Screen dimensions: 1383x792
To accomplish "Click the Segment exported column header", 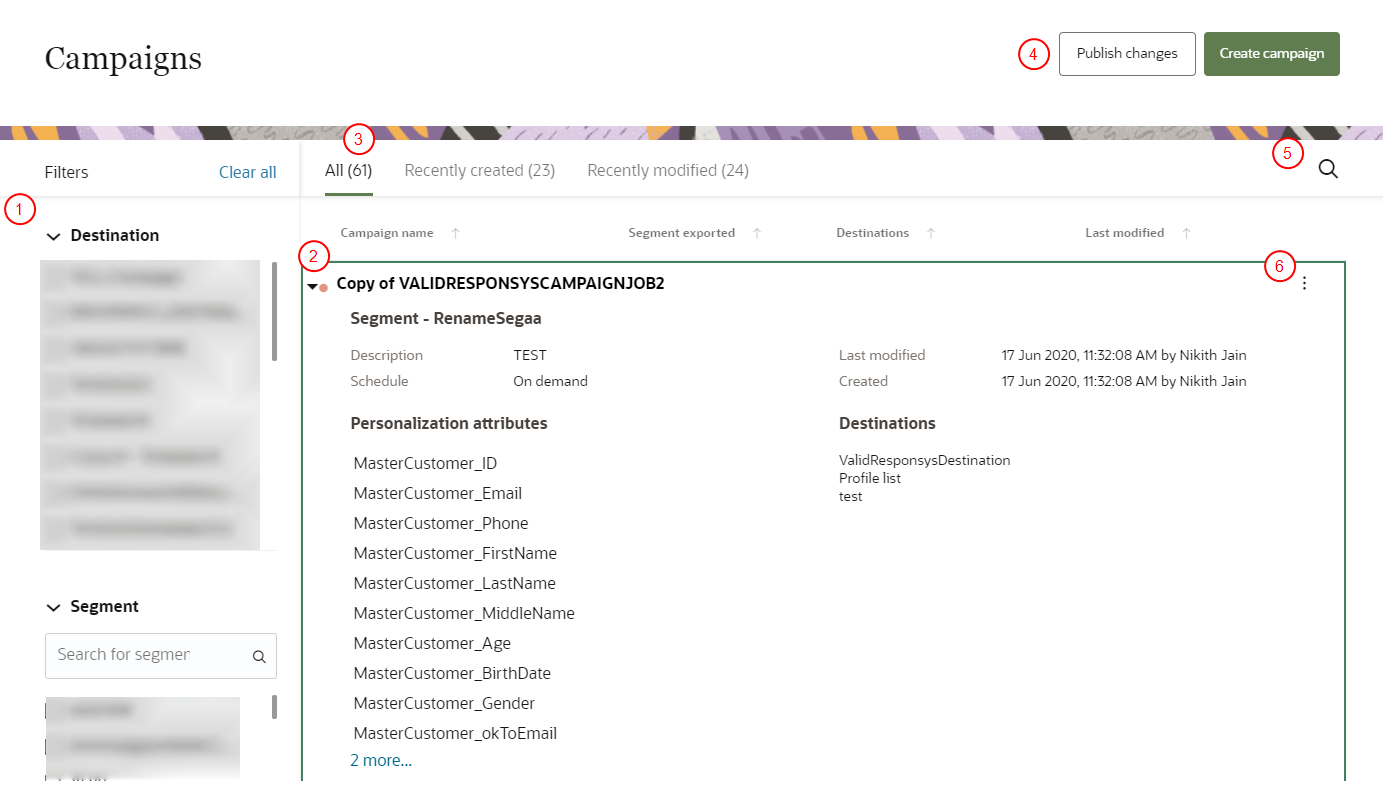I will [x=681, y=233].
